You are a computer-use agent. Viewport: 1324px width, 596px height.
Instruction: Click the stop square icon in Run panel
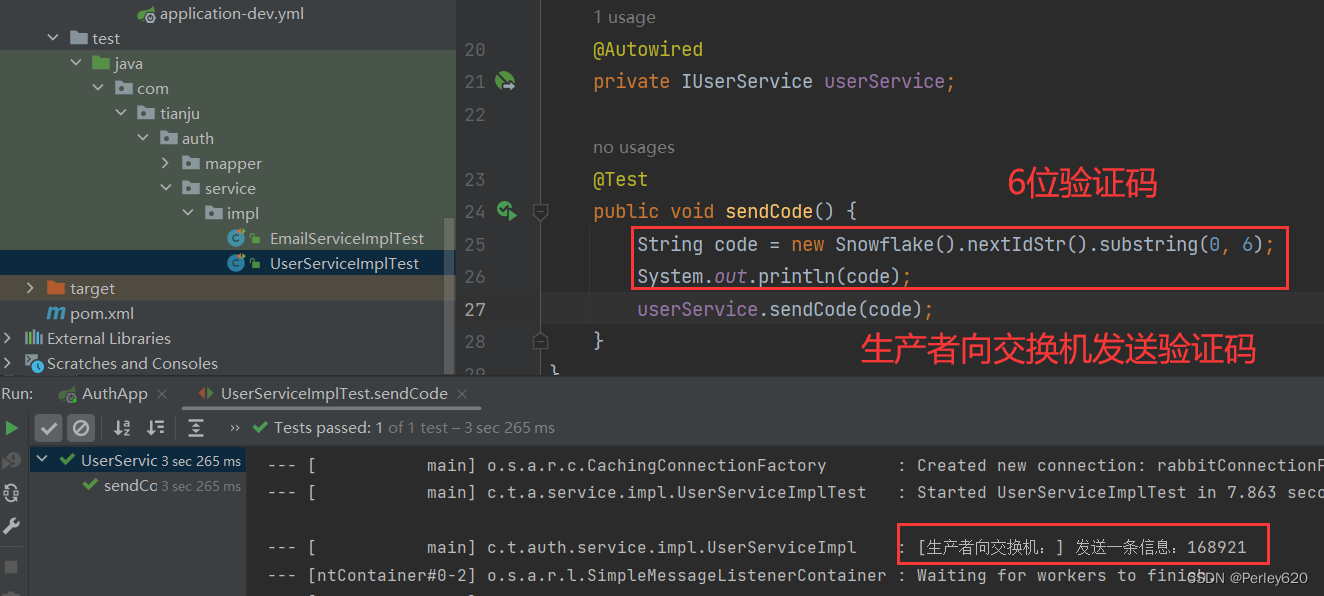pyautogui.click(x=12, y=567)
